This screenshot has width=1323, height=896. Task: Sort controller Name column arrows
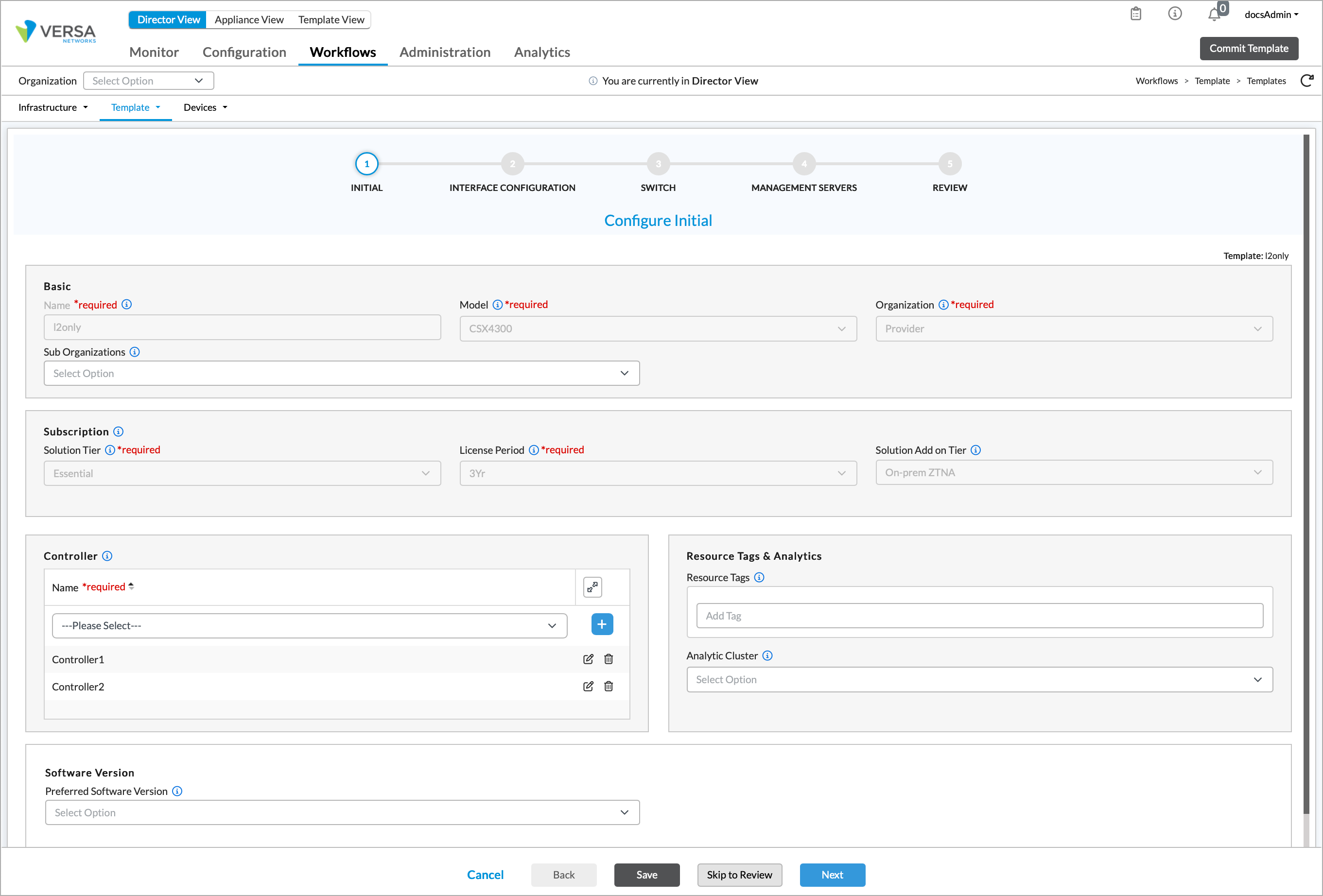[x=132, y=586]
